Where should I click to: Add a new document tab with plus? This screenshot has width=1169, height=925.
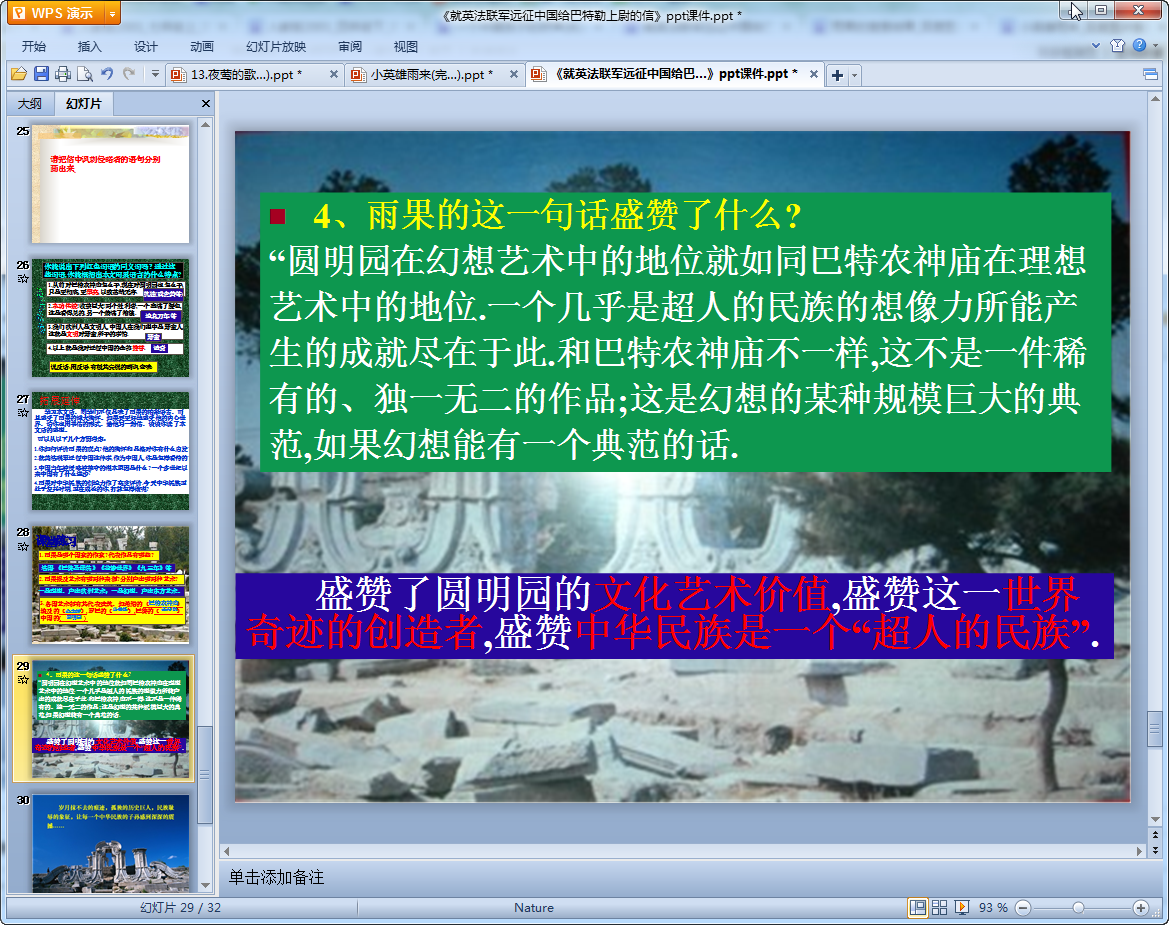coord(837,75)
